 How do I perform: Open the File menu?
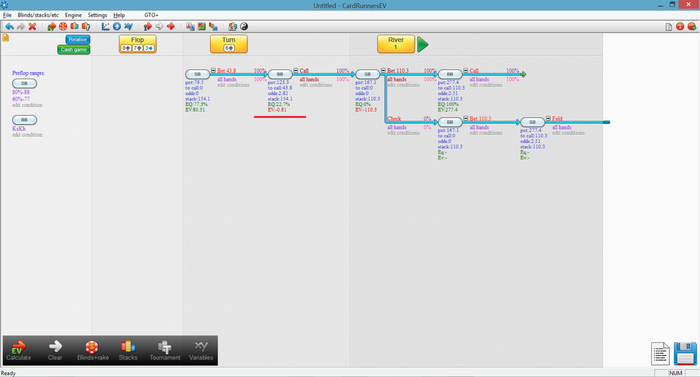point(7,15)
